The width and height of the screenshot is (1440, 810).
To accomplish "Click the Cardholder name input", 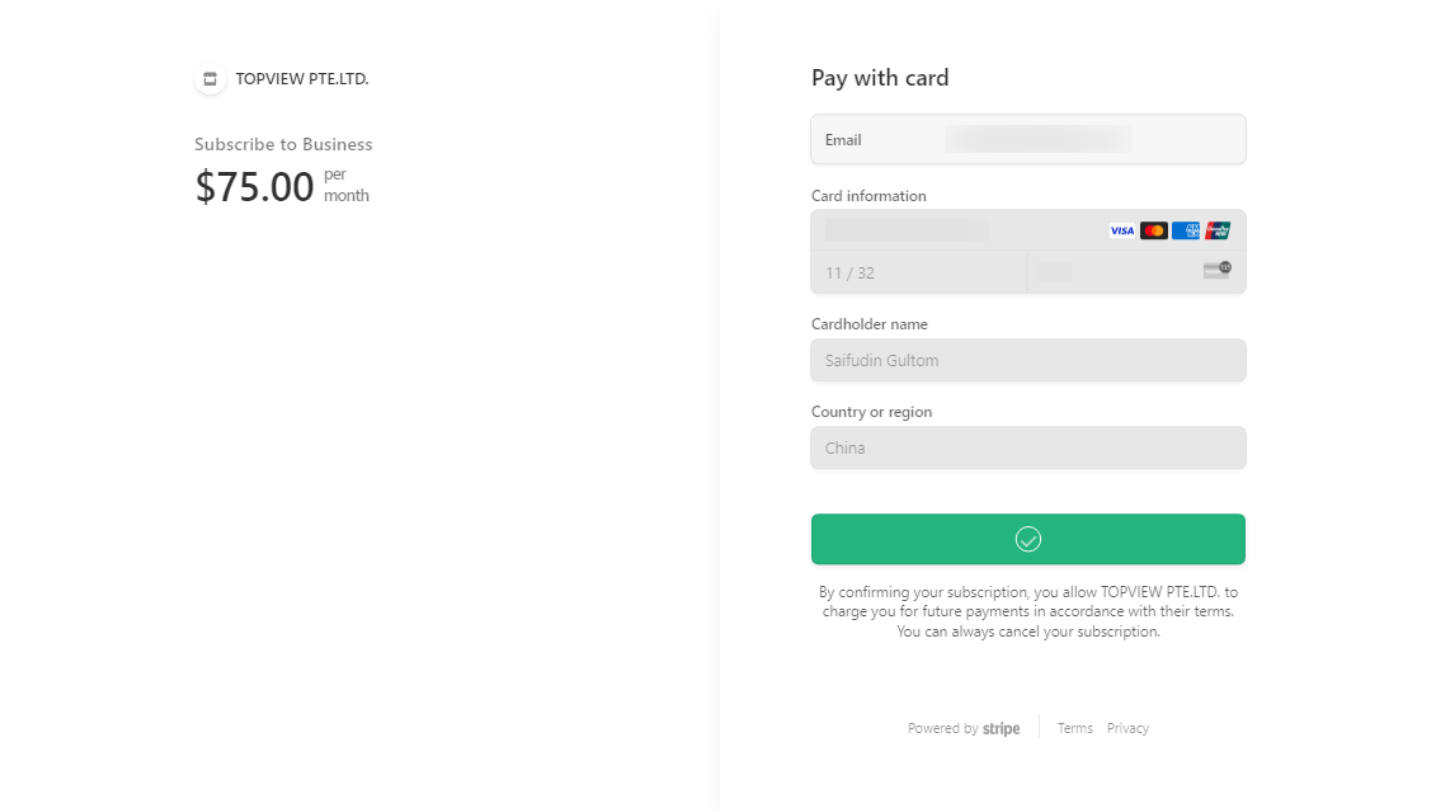I will point(1028,361).
